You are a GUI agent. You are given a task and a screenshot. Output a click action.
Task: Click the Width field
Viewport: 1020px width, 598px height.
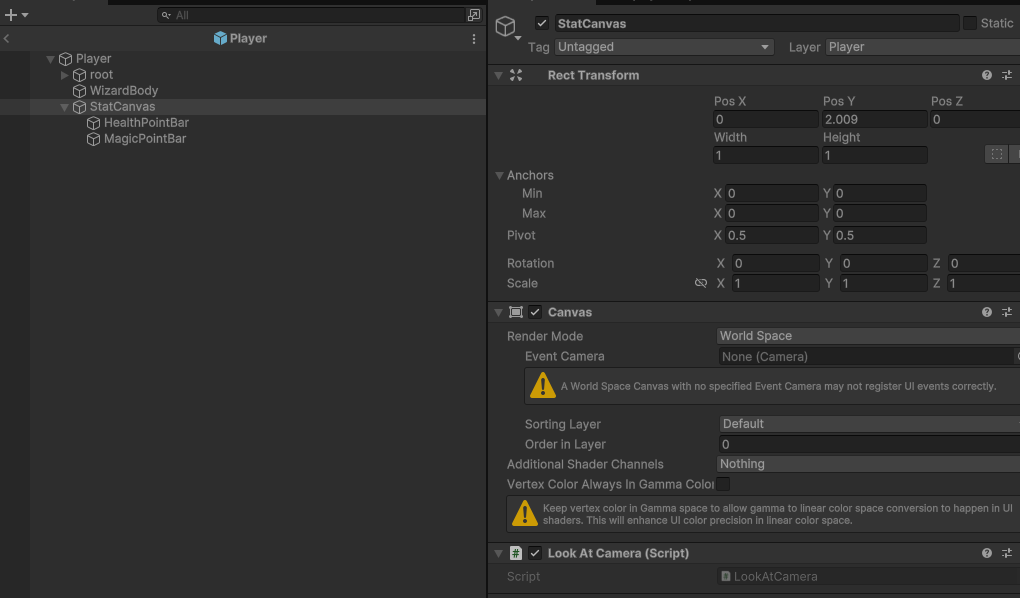click(x=765, y=156)
